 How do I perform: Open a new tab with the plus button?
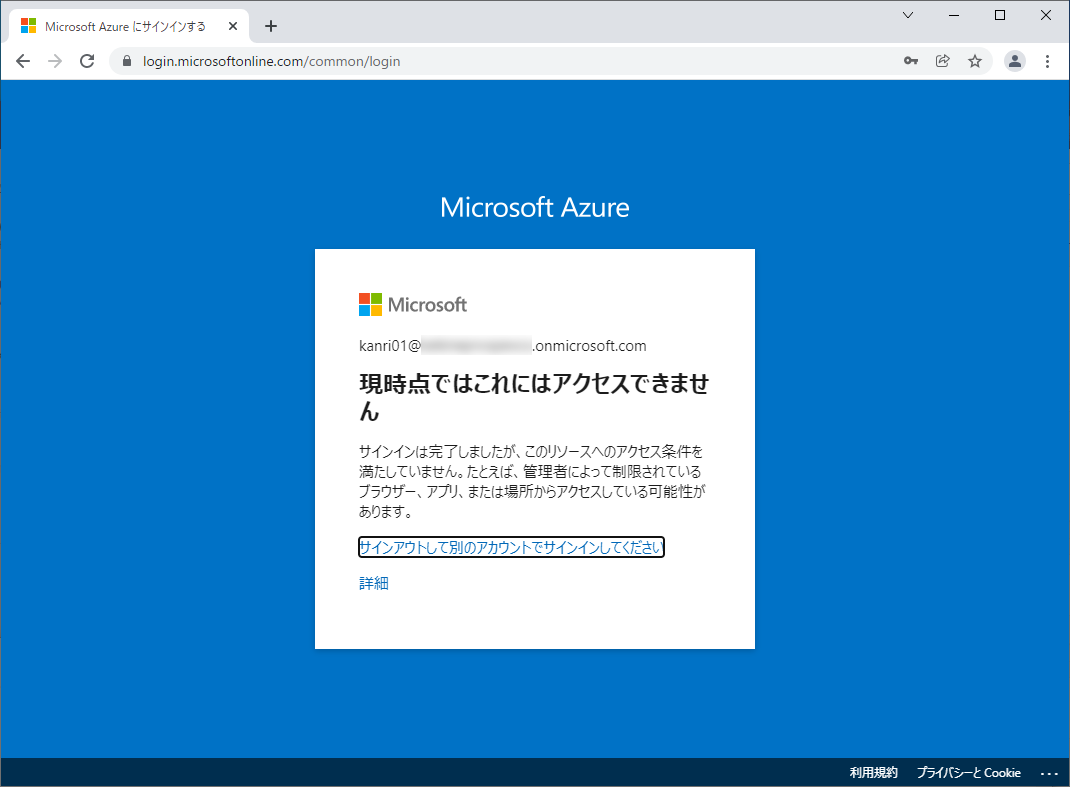270,26
